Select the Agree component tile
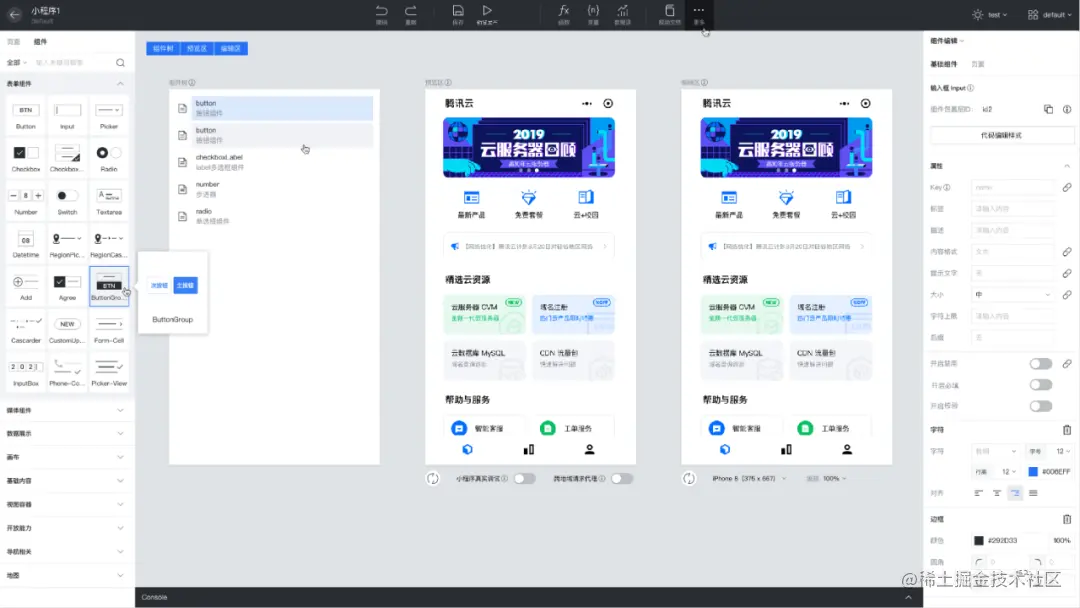The width and height of the screenshot is (1080, 608). pos(67,287)
